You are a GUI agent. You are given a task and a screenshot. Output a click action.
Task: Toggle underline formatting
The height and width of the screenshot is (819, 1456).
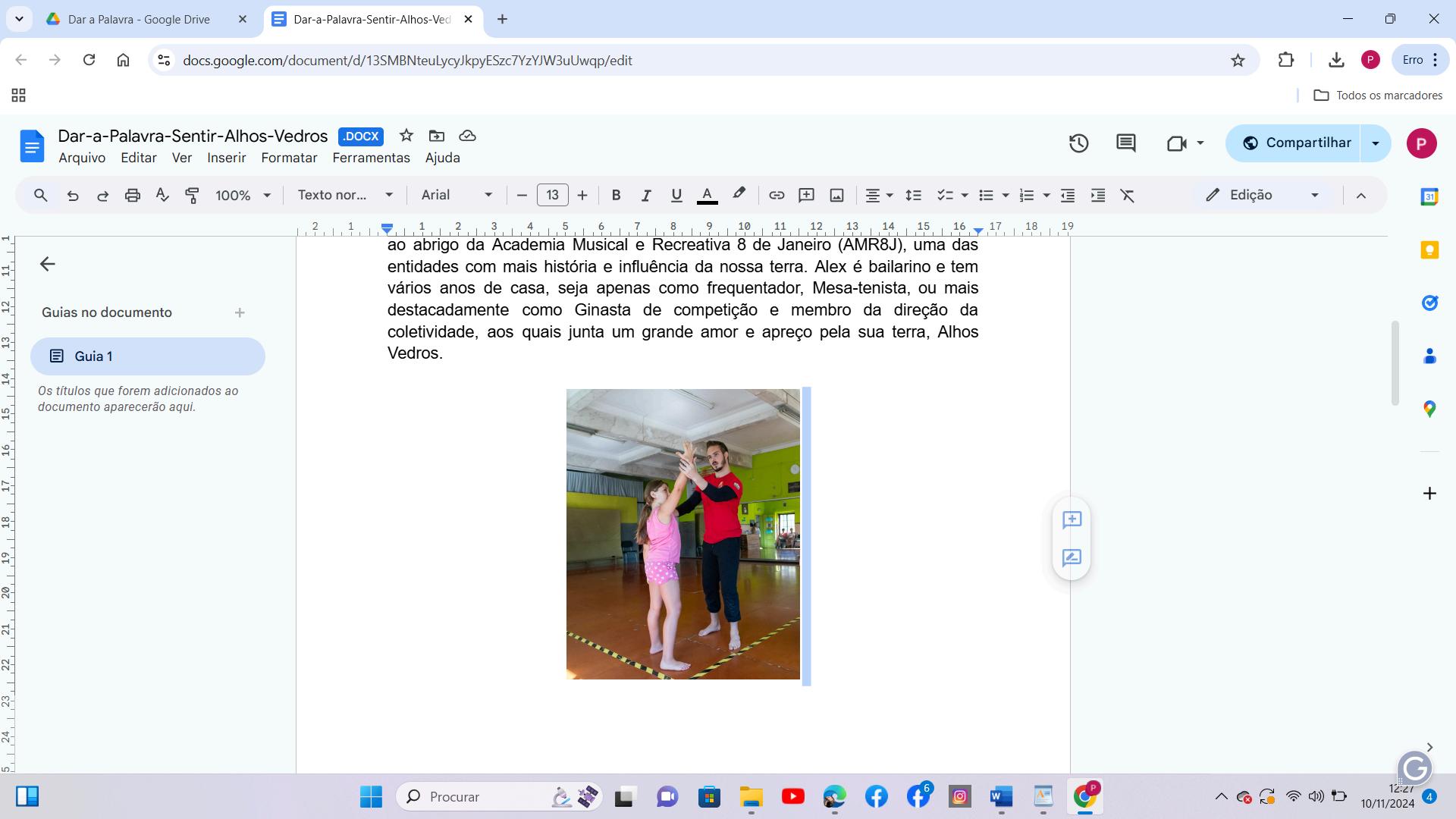click(x=676, y=196)
